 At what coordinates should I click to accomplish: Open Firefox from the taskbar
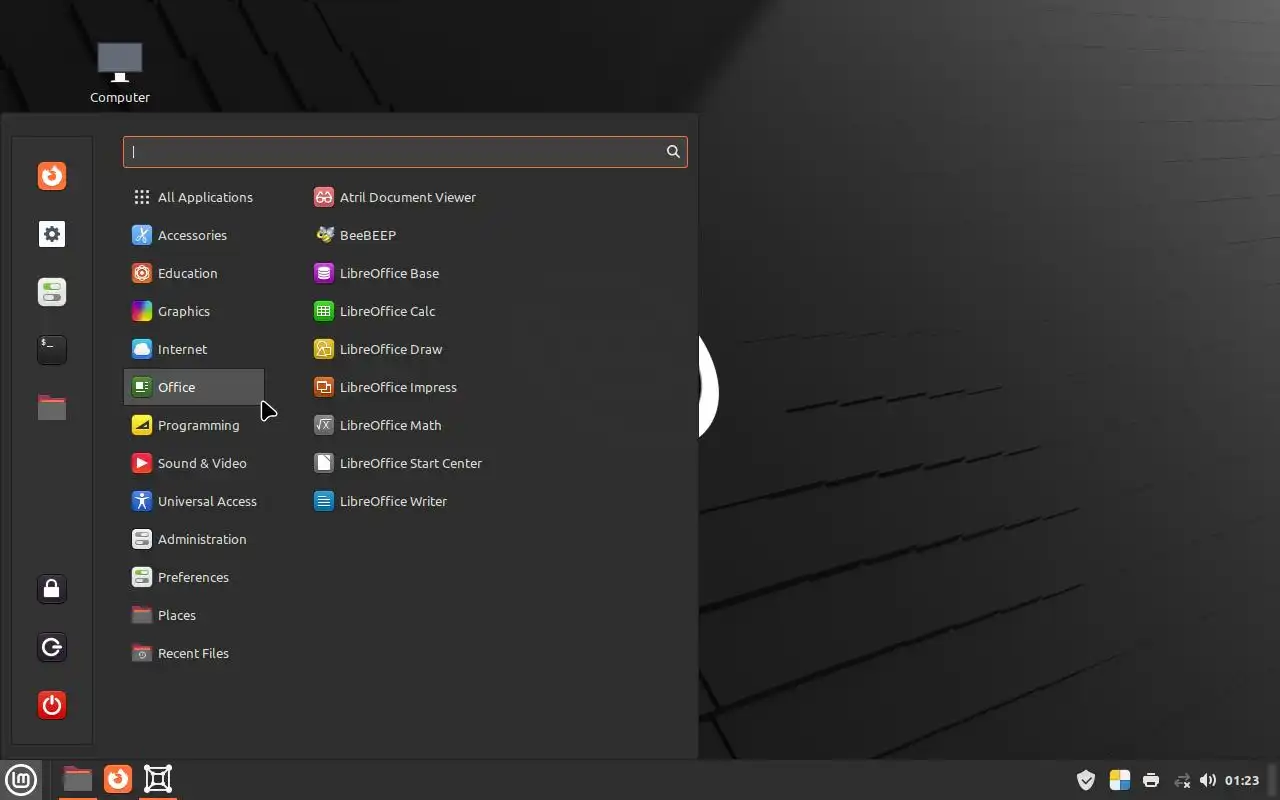pos(118,779)
